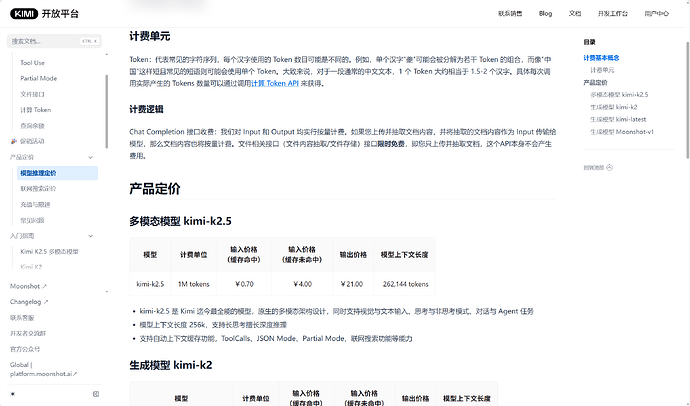The height and width of the screenshot is (406, 690).
Task: Click the sidebar's vertical scrollbar thumb
Action: coord(106,111)
